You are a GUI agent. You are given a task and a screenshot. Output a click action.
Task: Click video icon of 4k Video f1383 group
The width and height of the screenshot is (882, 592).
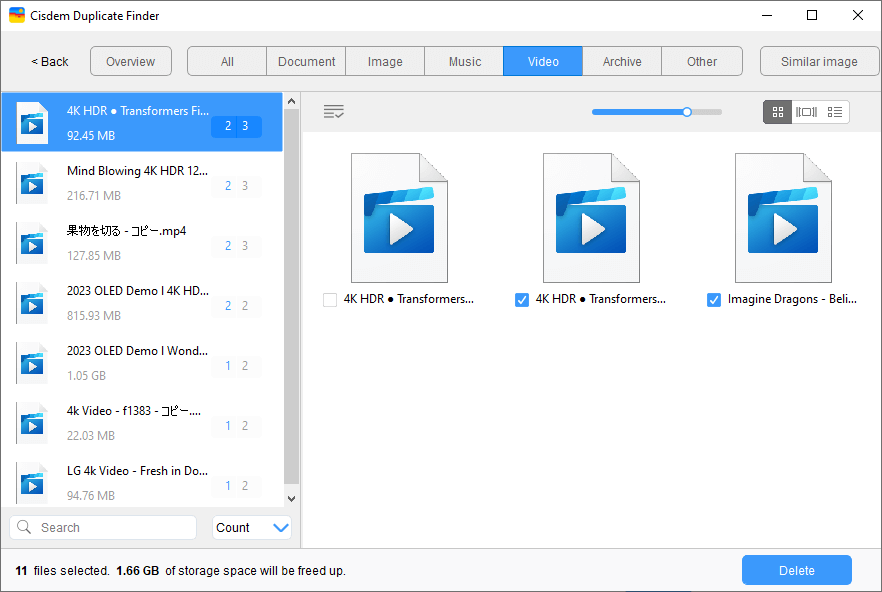click(32, 423)
